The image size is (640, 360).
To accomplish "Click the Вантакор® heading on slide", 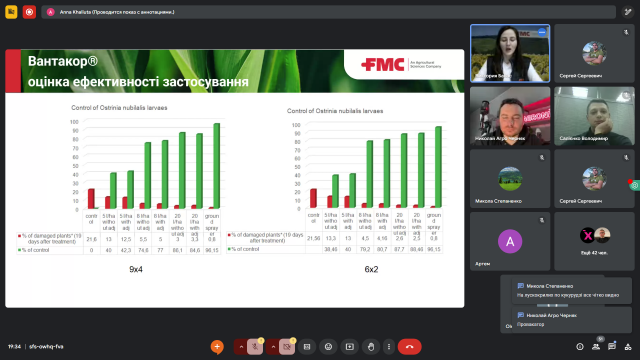I will pyautogui.click(x=63, y=61).
